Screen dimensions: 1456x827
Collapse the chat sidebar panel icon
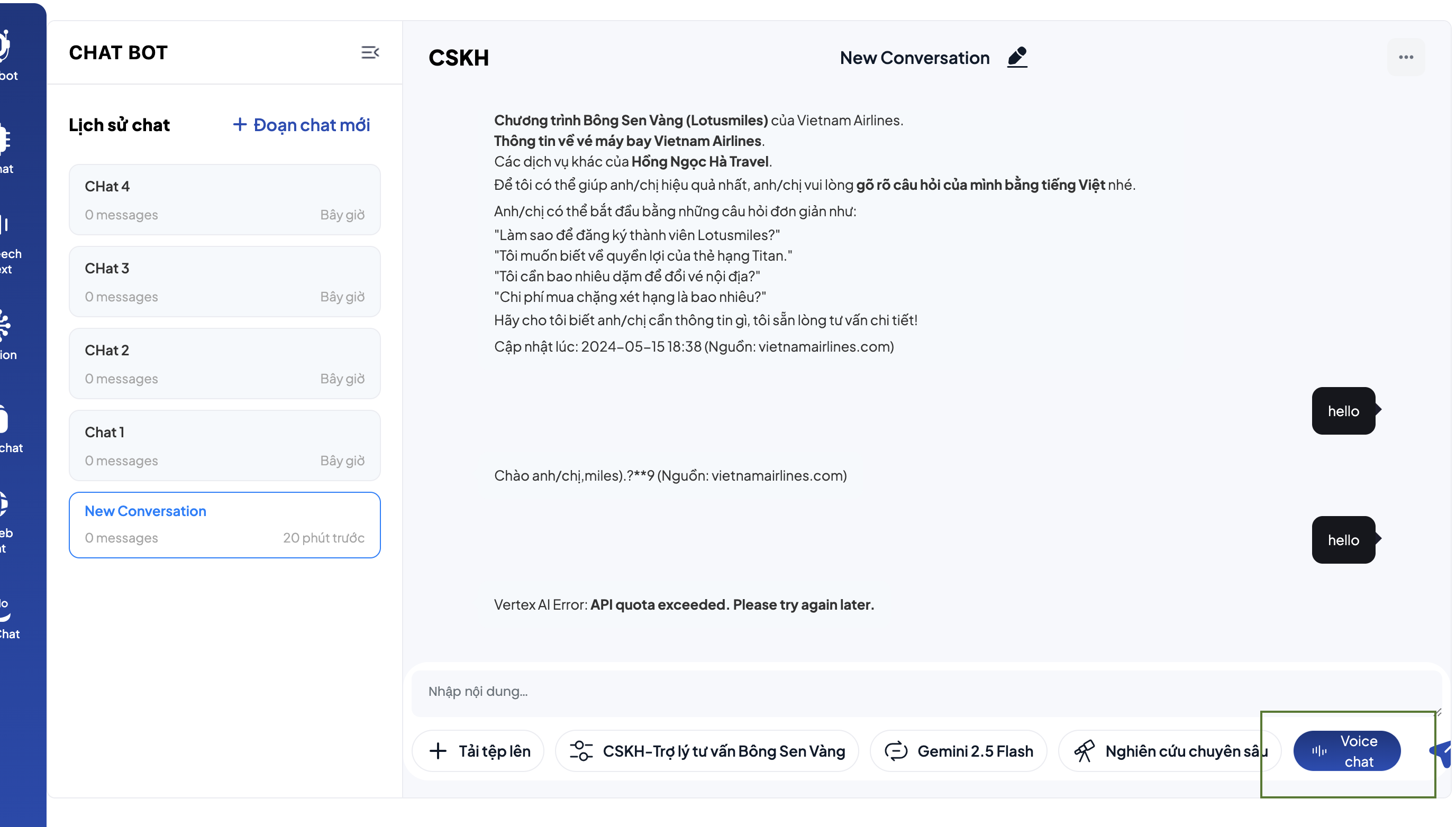coord(370,53)
